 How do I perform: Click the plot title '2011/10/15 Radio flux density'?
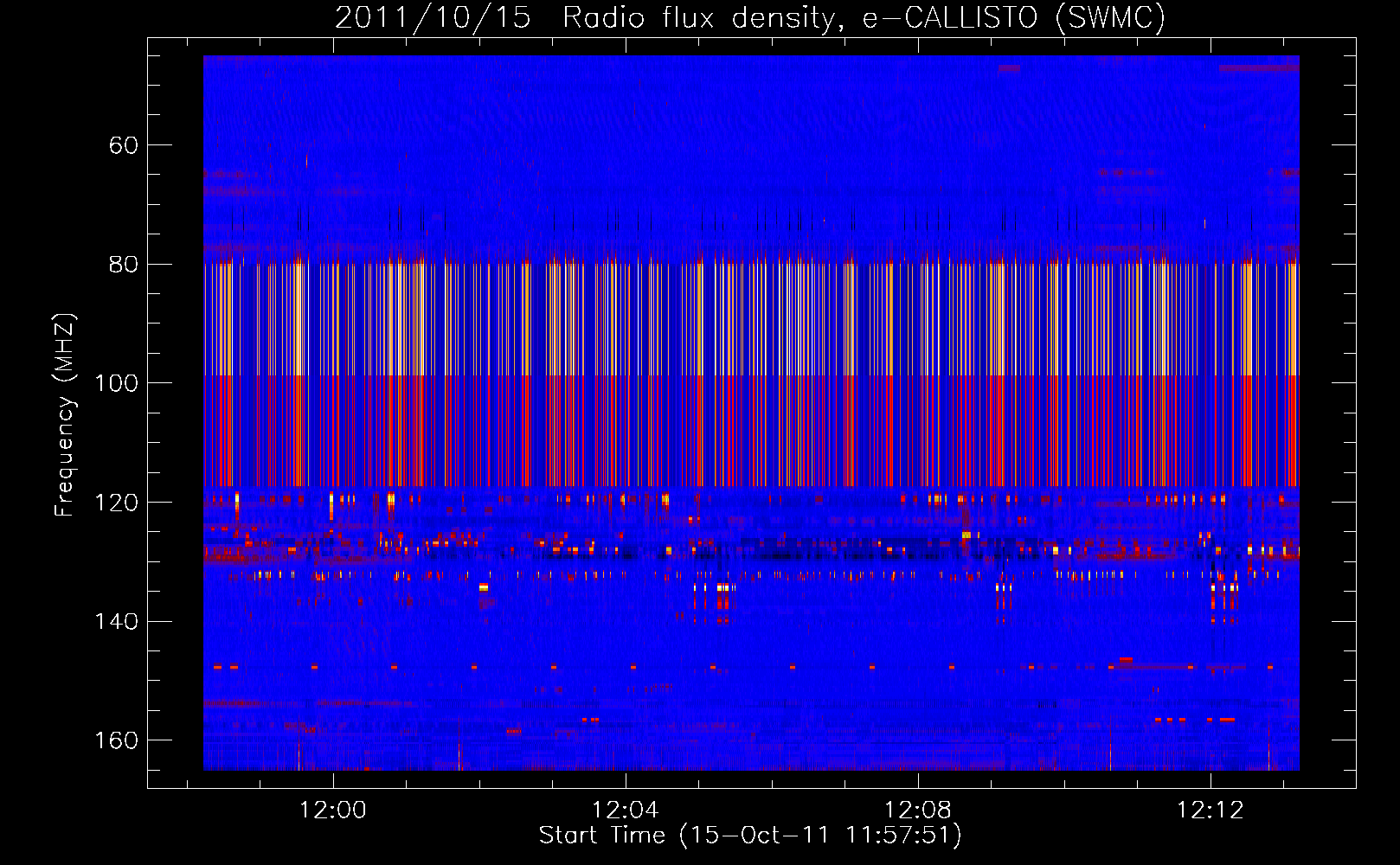pos(589,18)
